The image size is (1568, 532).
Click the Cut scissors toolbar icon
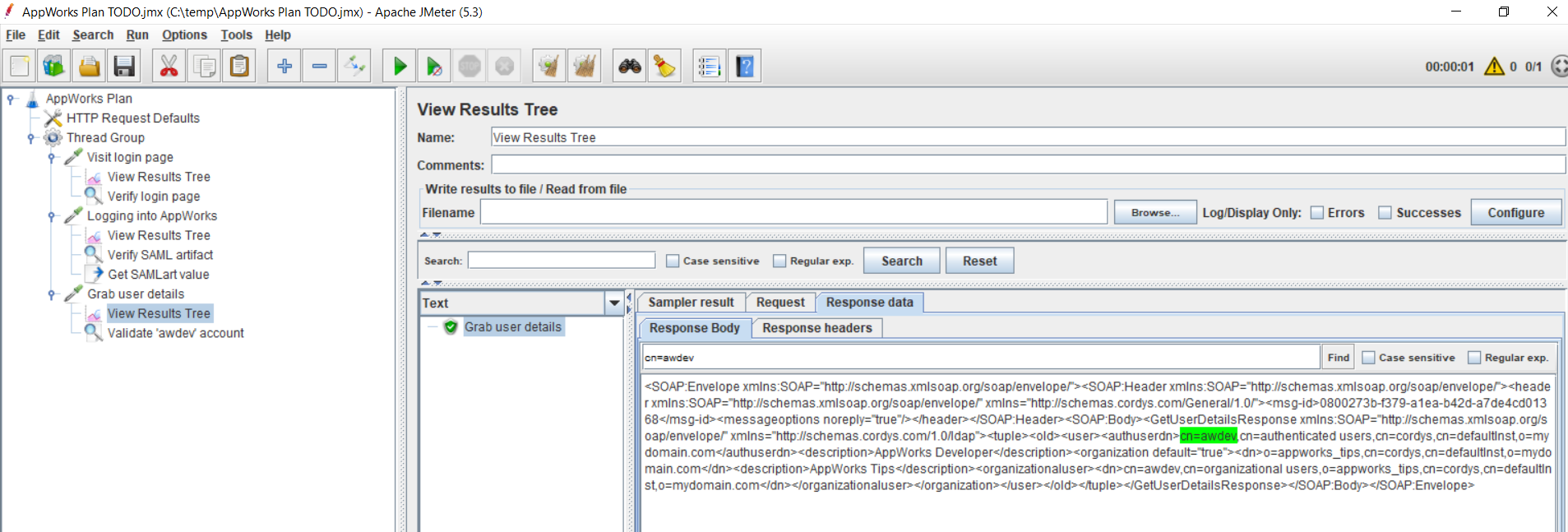pyautogui.click(x=169, y=67)
